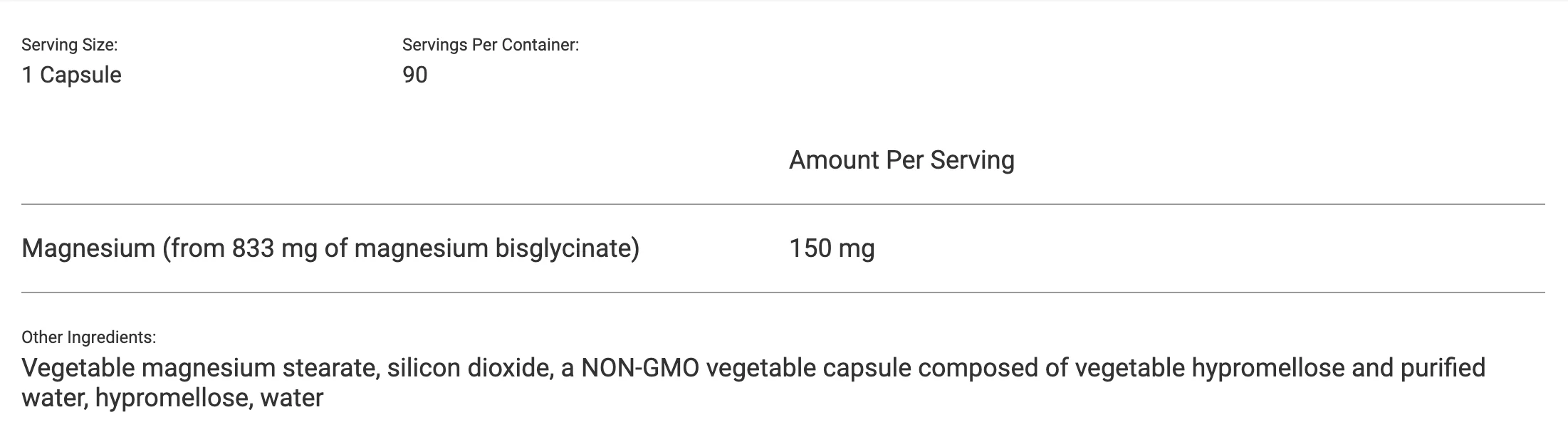Click the "Serving Size:" label
This screenshot has width=1568, height=427.
(70, 45)
